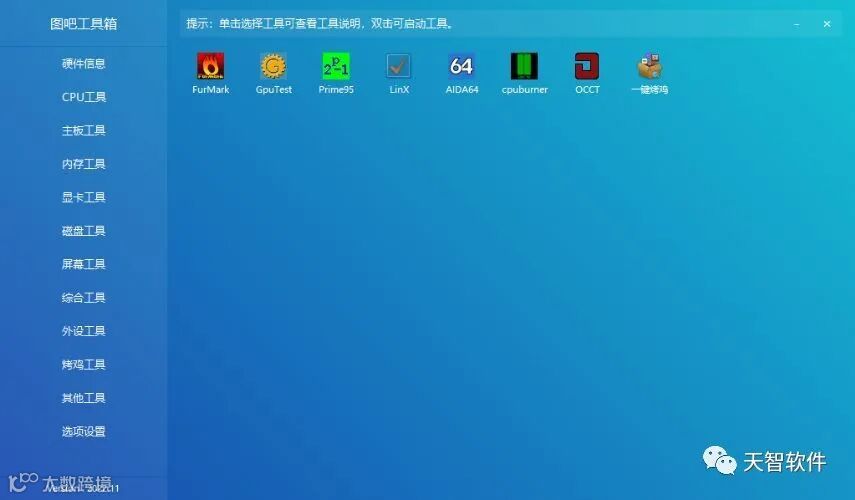Go to the 综合工具 category
855x500 pixels.
[x=83, y=298]
